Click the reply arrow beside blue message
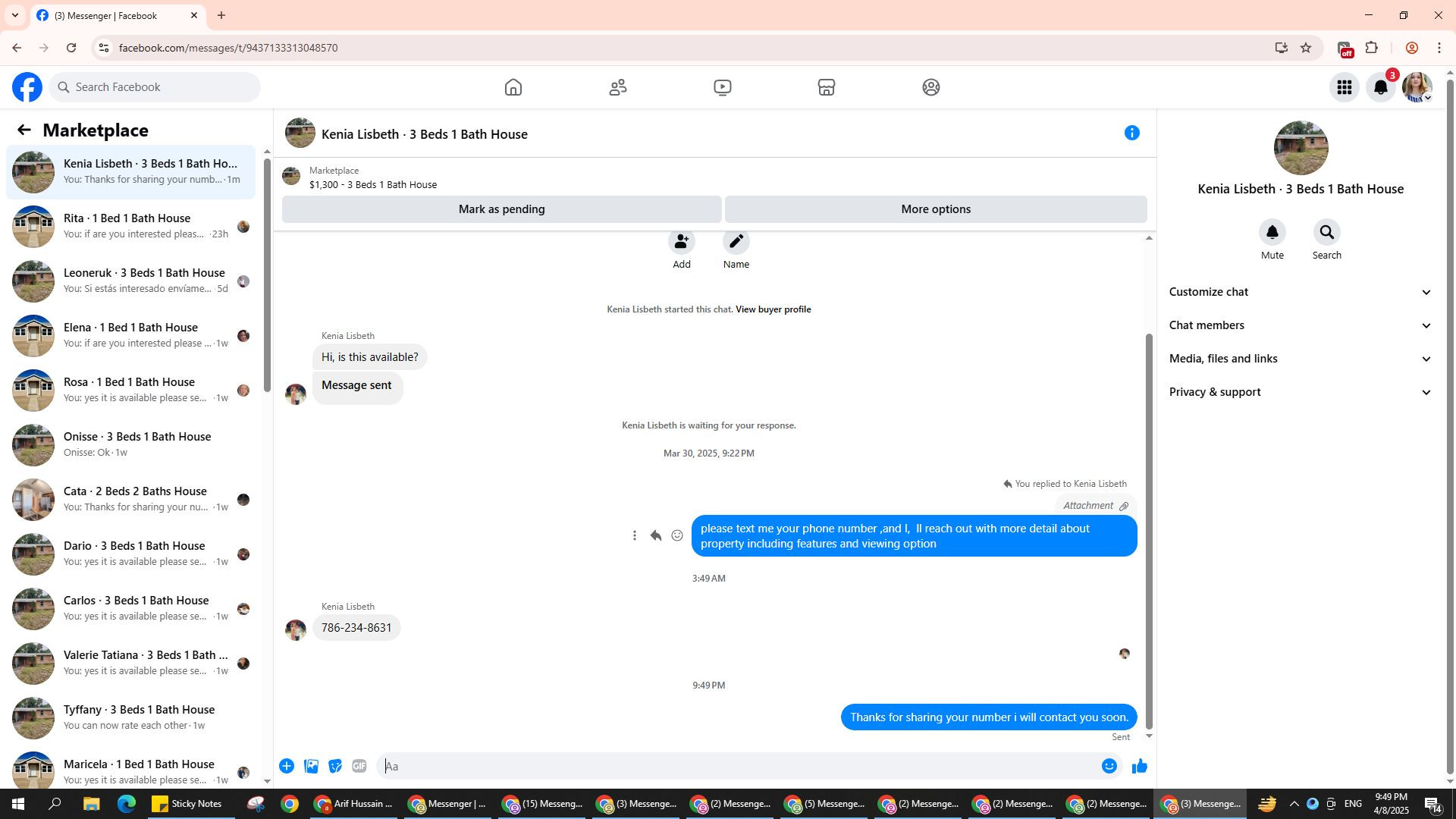 tap(656, 536)
